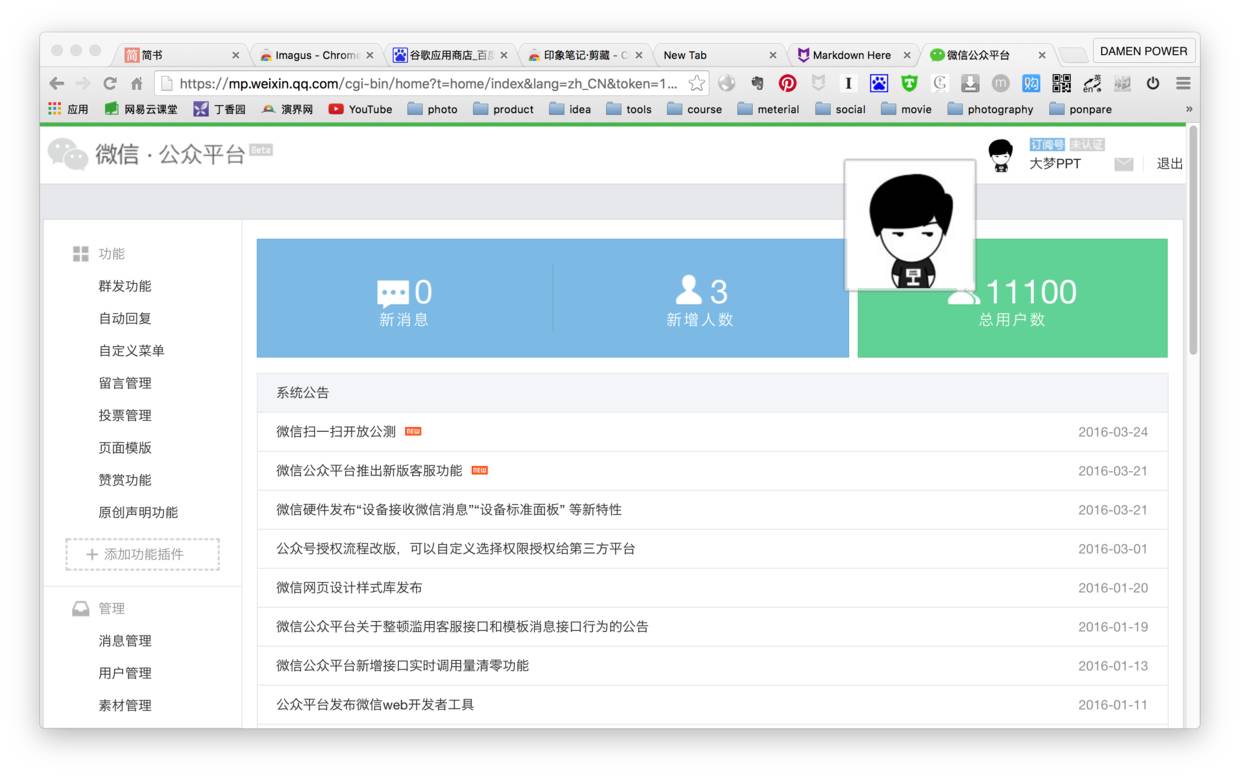Image resolution: width=1240 pixels, height=776 pixels.
Task: Open the Evernote elephant extension
Action: (x=757, y=84)
